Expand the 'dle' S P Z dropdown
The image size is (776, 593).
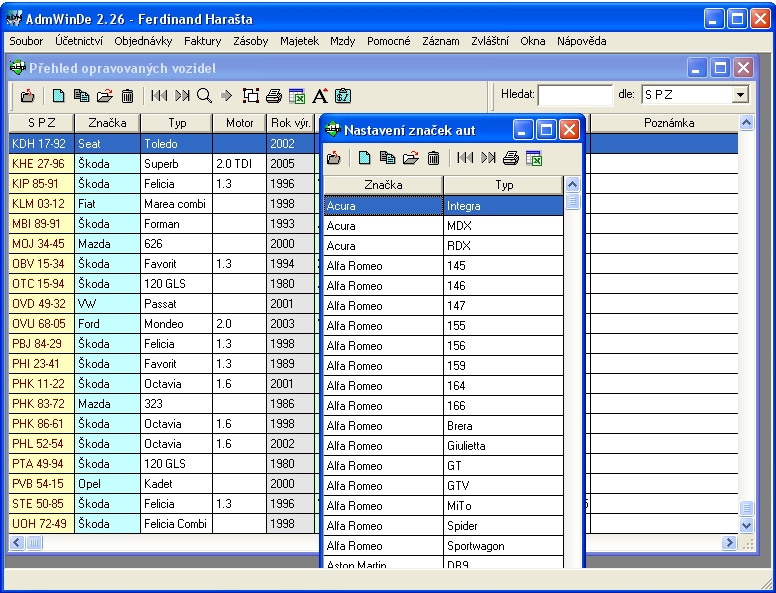click(x=740, y=95)
